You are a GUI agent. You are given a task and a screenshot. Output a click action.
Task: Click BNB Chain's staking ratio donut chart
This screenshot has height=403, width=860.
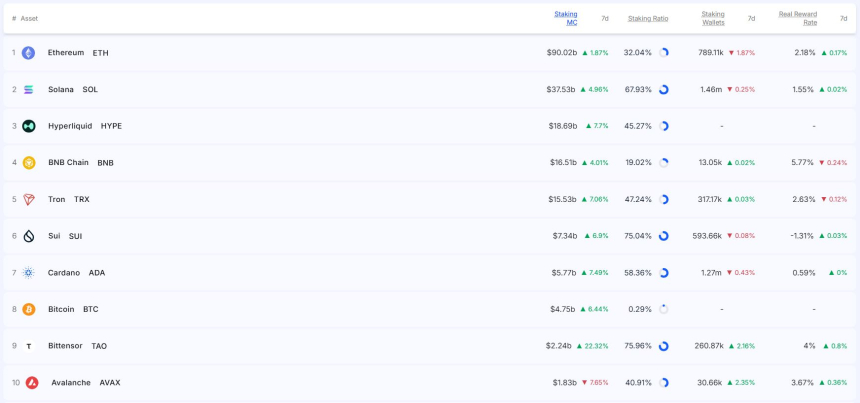pyautogui.click(x=664, y=163)
